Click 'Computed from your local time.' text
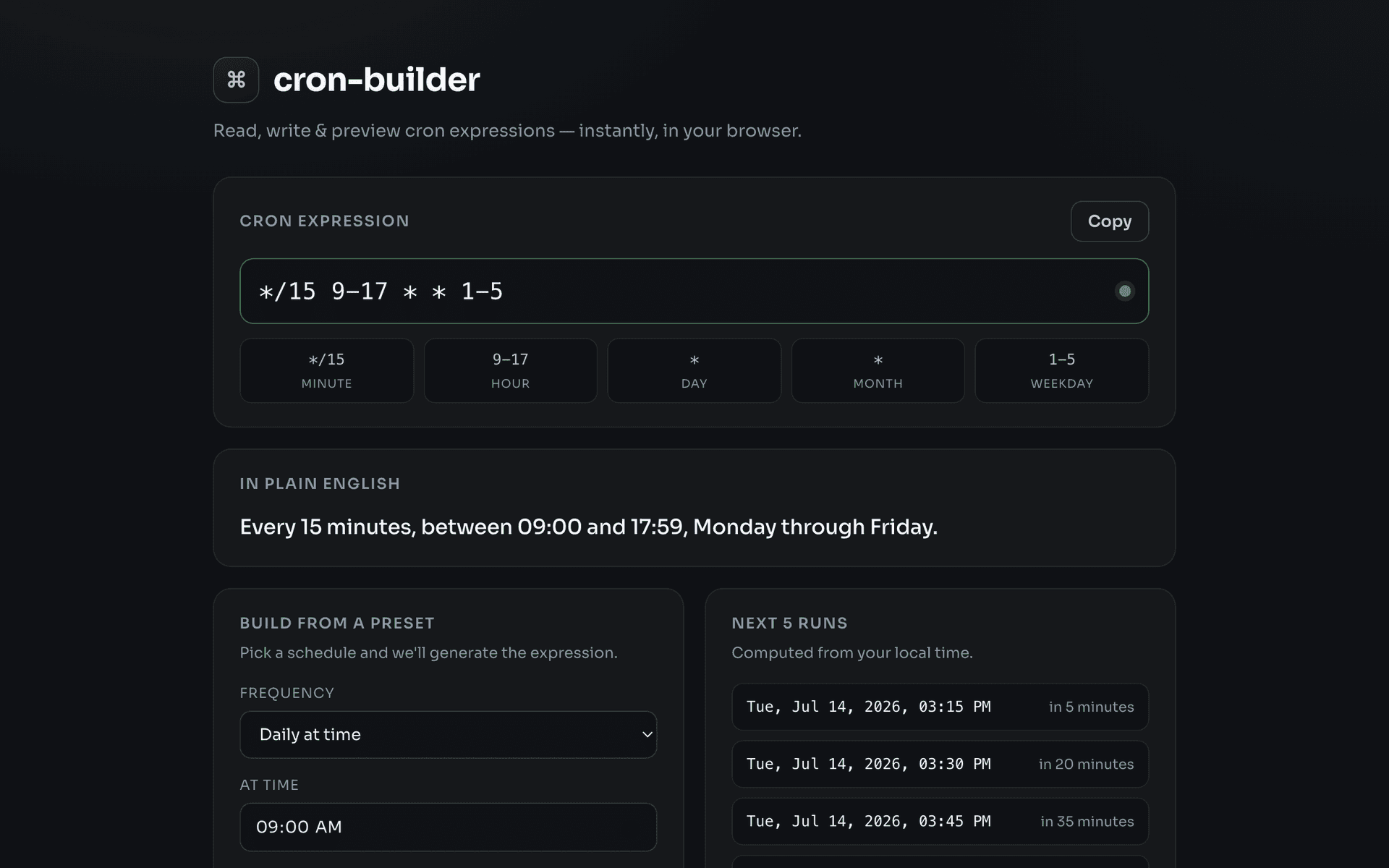Viewport: 1389px width, 868px height. pos(852,652)
